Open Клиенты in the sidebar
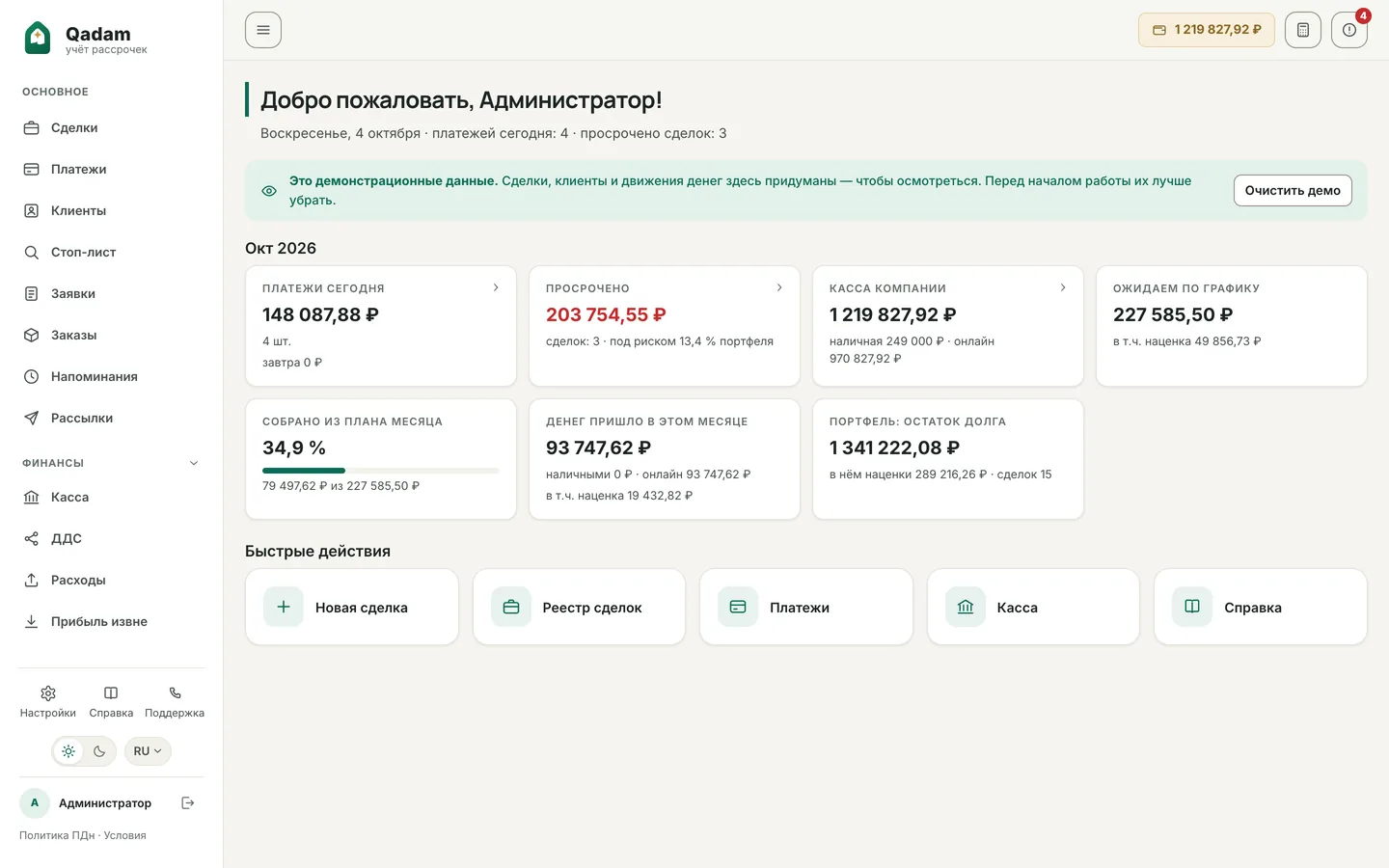Screen dimensions: 1389x868 point(111,211)
